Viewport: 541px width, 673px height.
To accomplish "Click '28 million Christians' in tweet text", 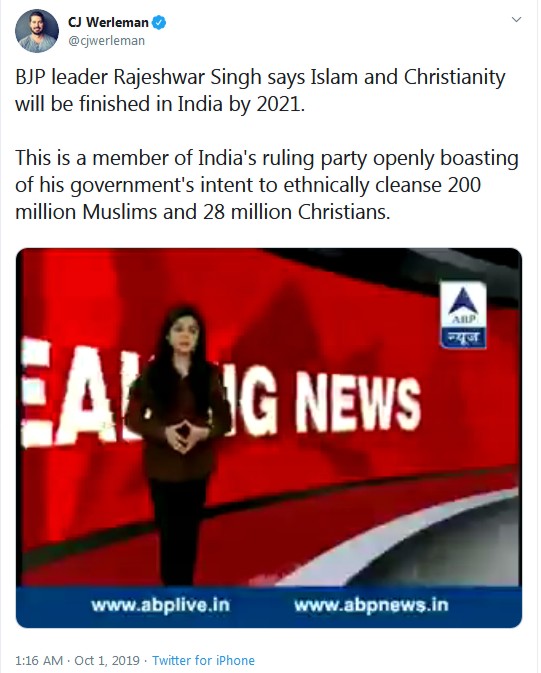I will 297,212.
